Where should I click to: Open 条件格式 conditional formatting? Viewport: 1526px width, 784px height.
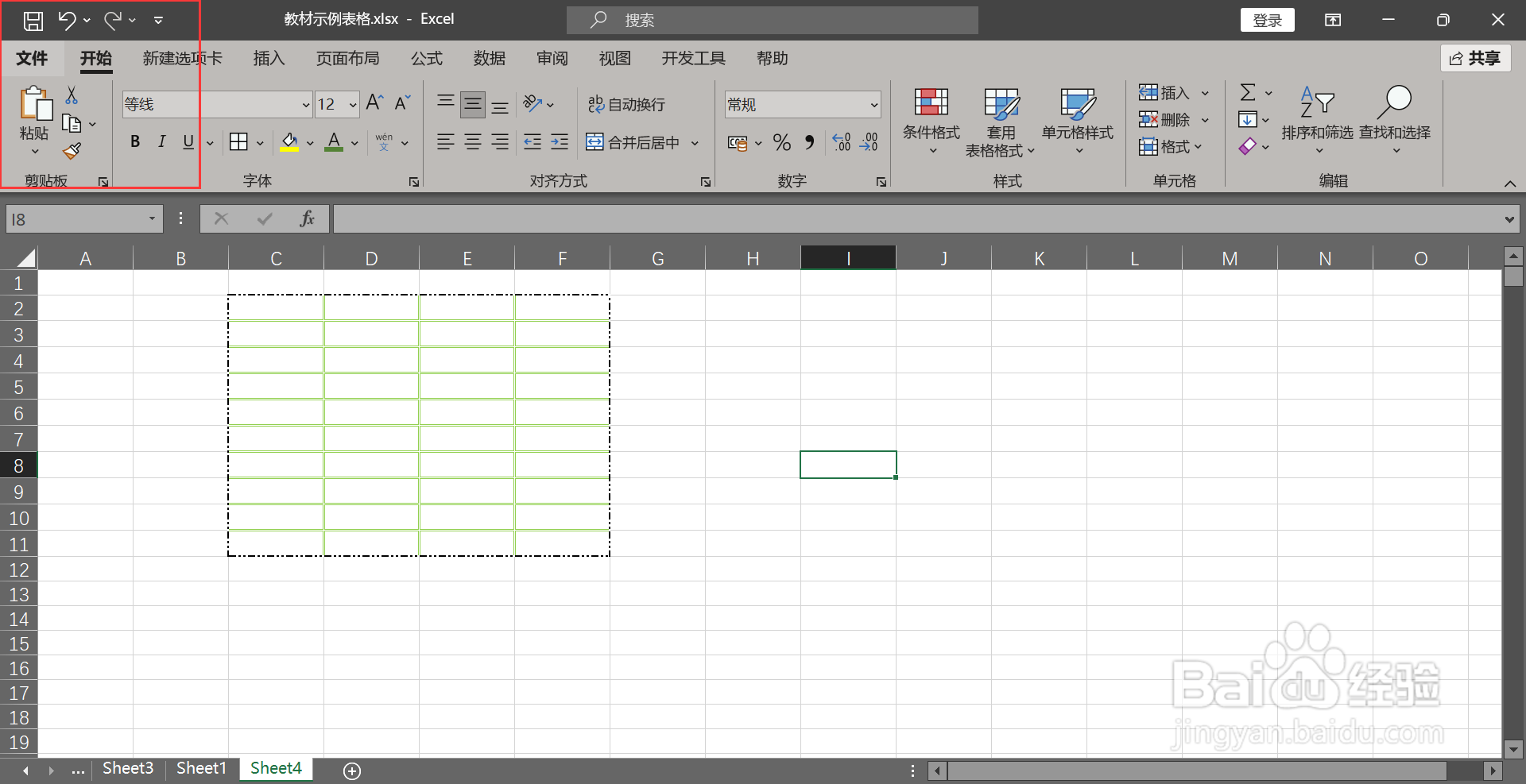point(931,121)
